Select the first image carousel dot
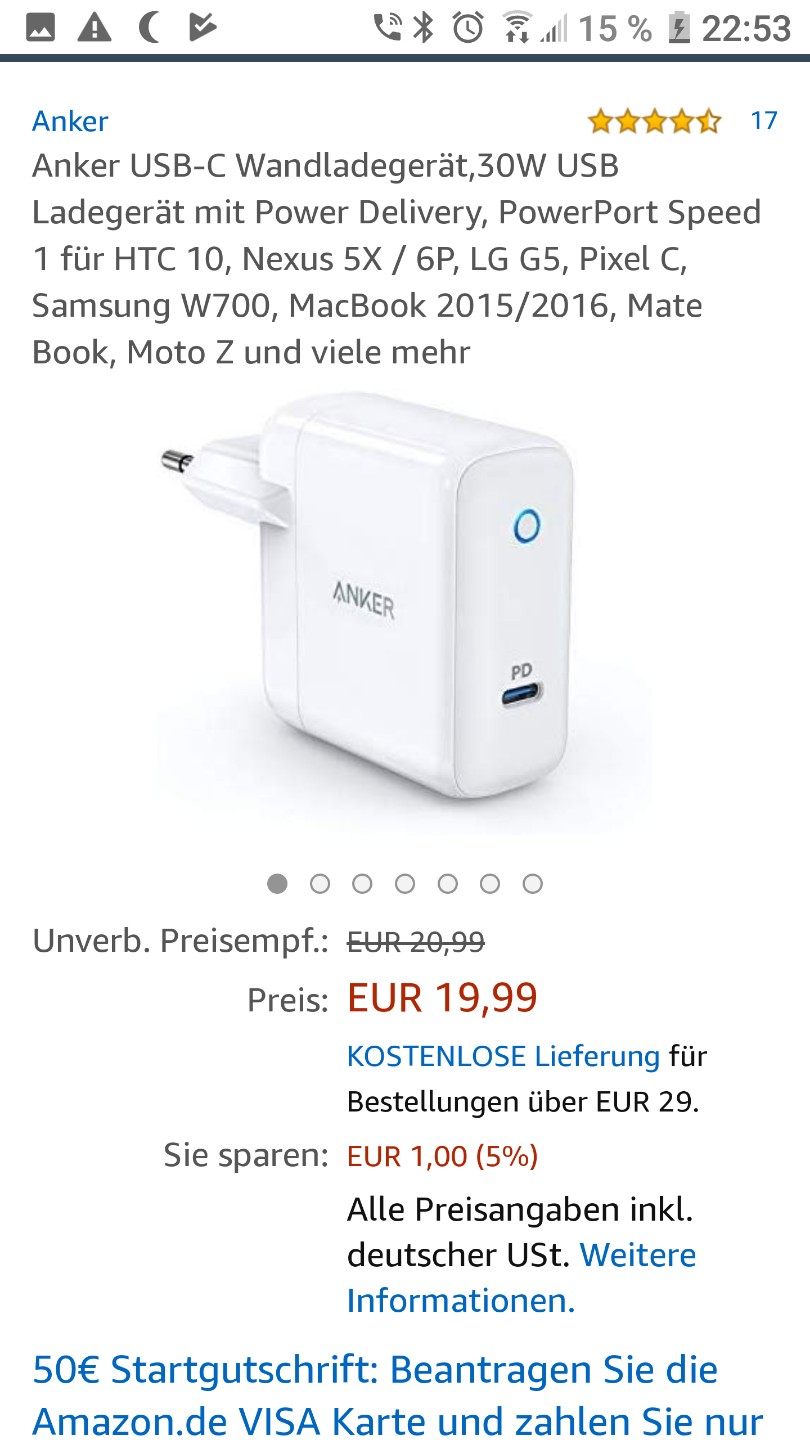The width and height of the screenshot is (810, 1440). pos(277,883)
